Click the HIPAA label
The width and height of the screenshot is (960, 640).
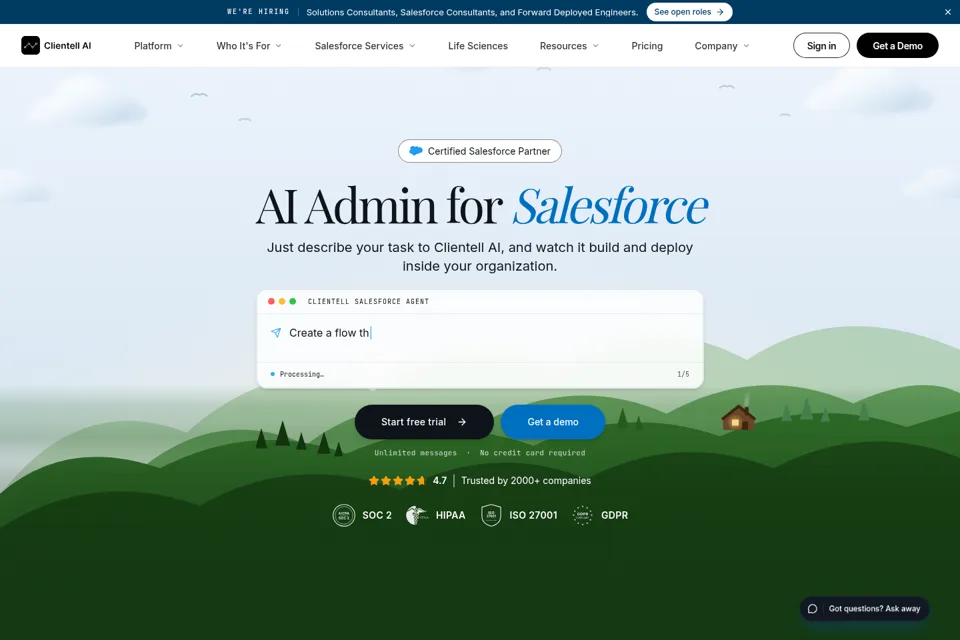(x=451, y=515)
